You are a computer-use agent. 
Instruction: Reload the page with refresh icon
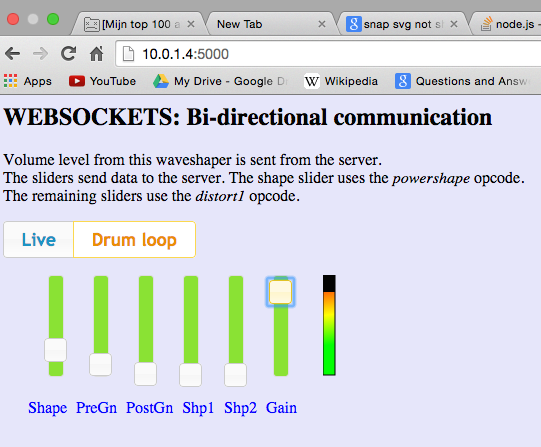click(x=68, y=53)
